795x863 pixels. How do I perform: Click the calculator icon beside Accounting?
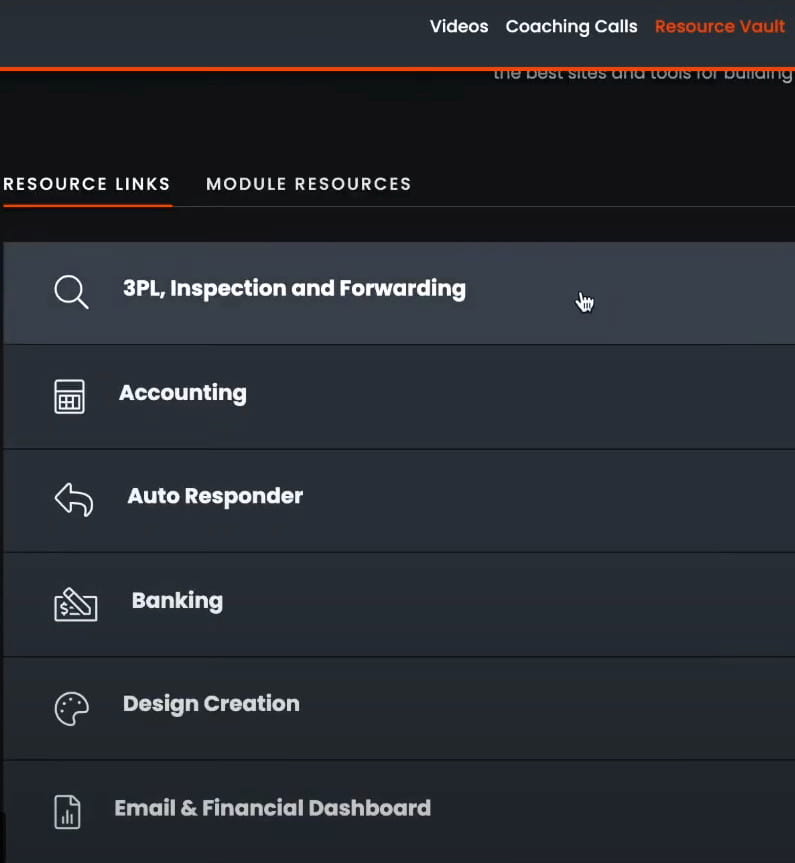click(69, 396)
